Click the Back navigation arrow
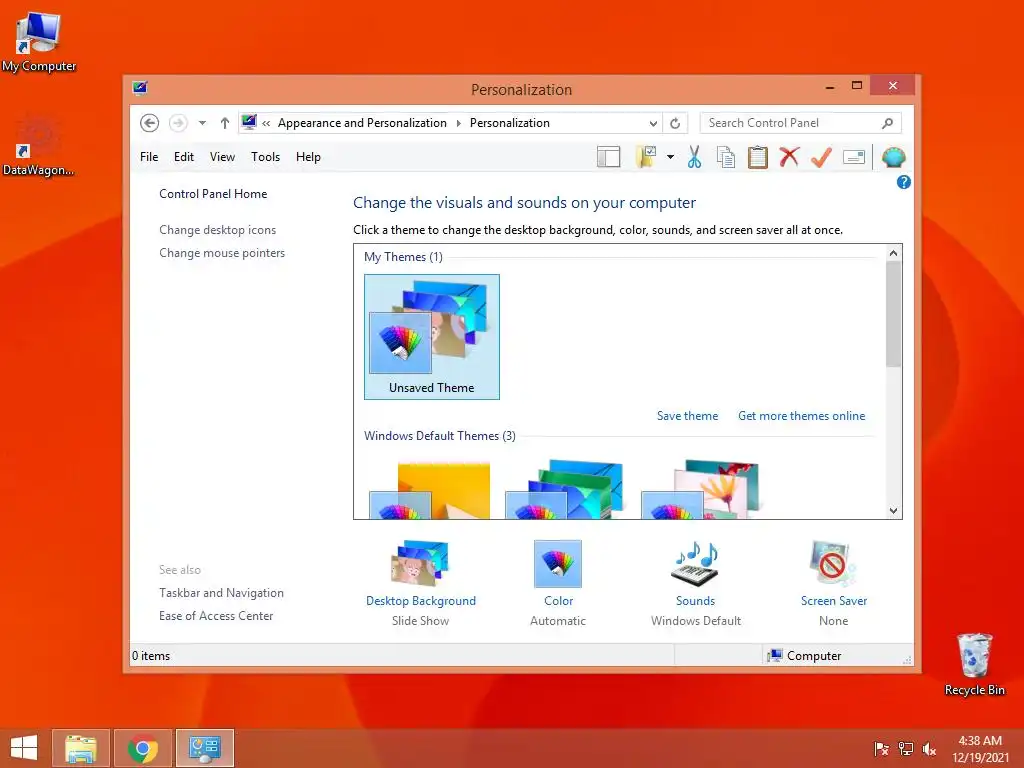The image size is (1024, 768). (x=150, y=123)
